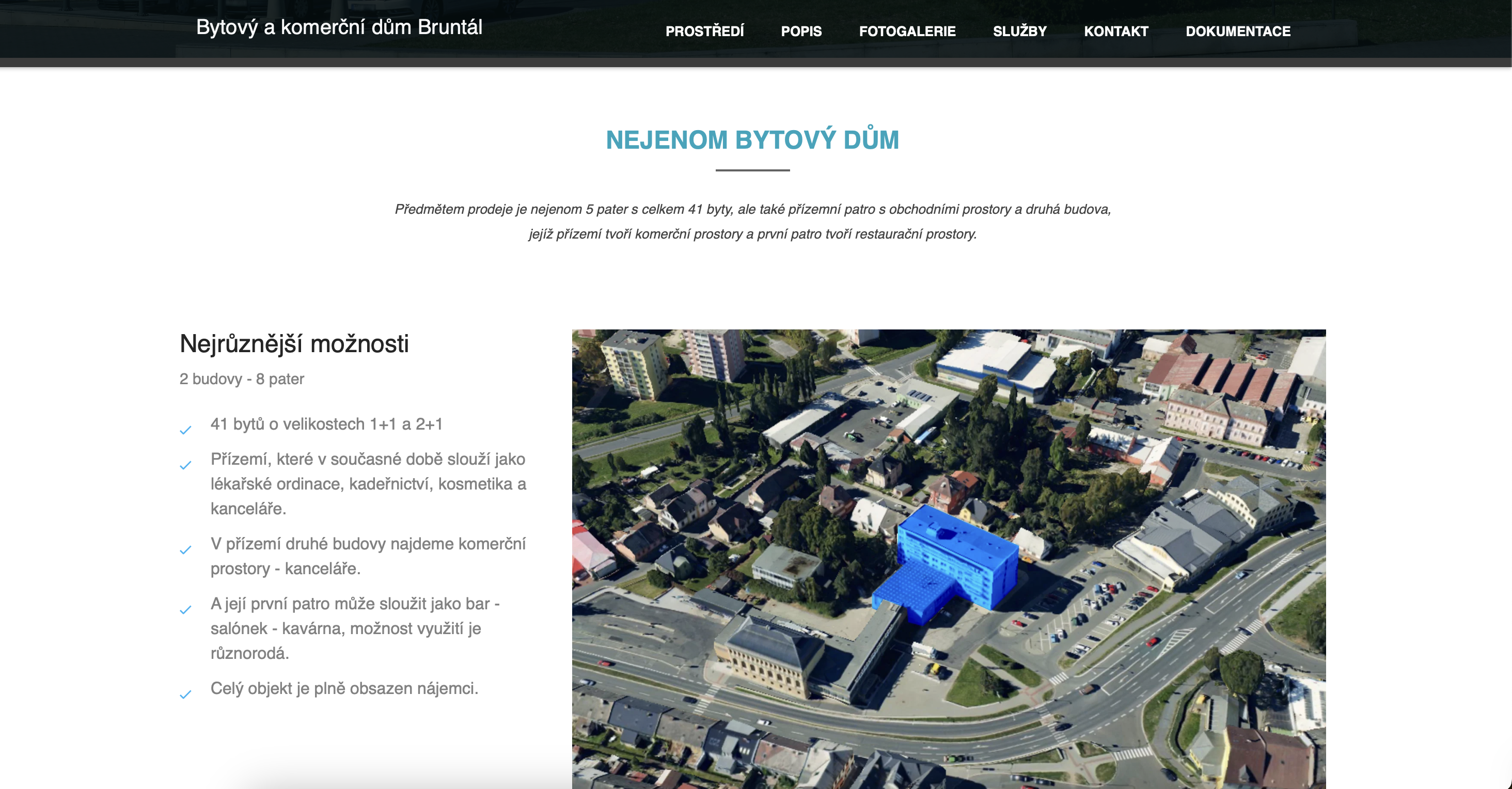Go to the POPIS section
Viewport: 1512px width, 789px height.
coord(801,31)
